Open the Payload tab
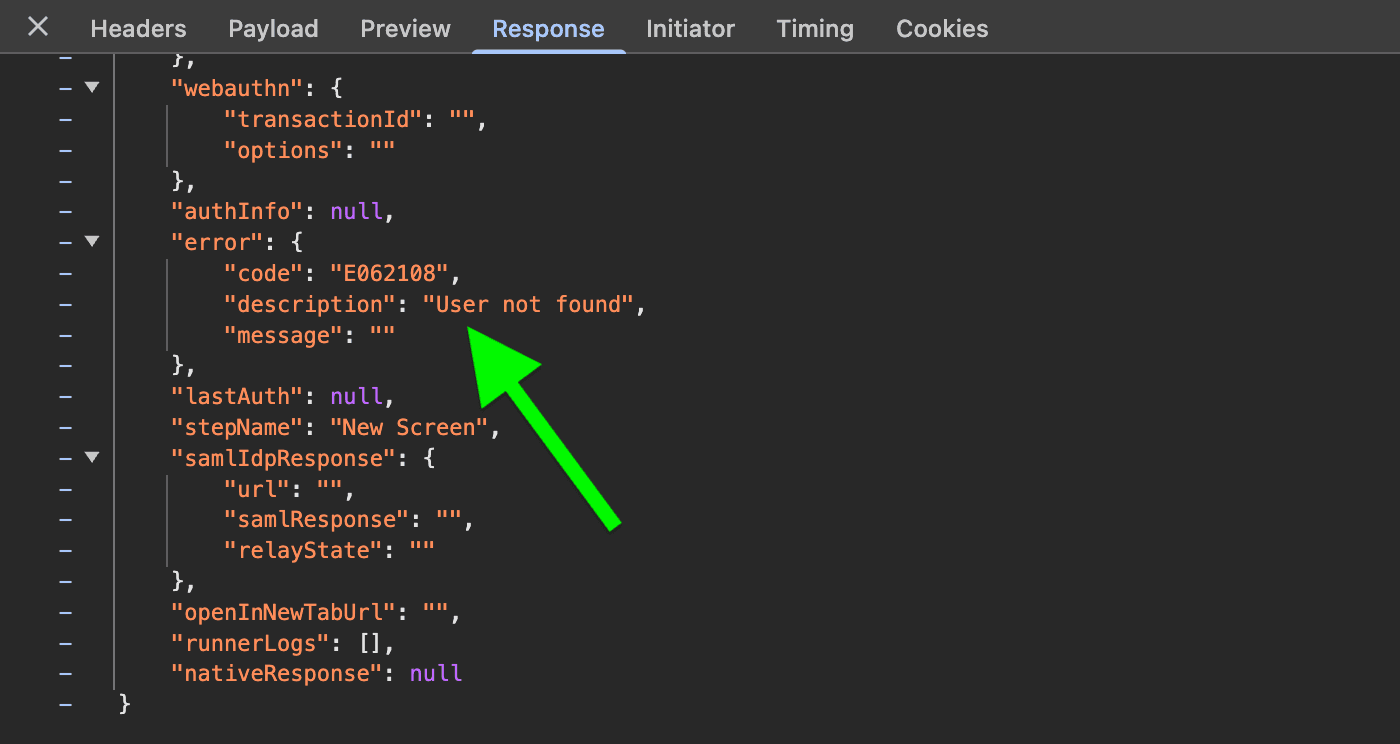Screen dimensions: 1400x744 click(273, 29)
